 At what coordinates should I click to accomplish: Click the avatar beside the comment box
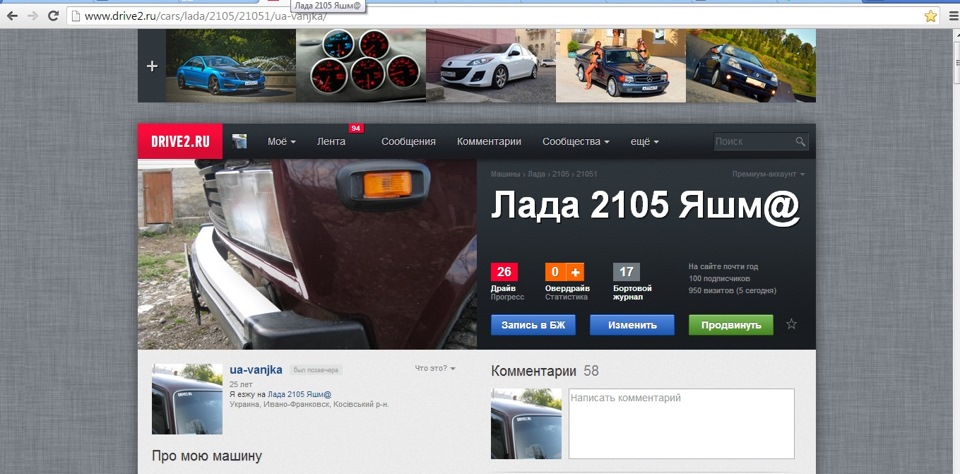click(x=527, y=423)
